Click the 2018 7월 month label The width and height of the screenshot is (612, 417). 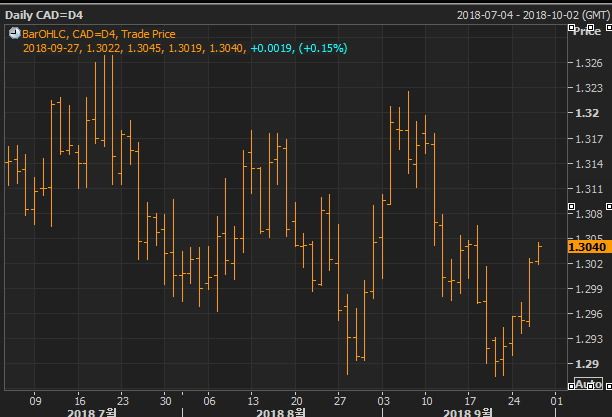[x=92, y=412]
